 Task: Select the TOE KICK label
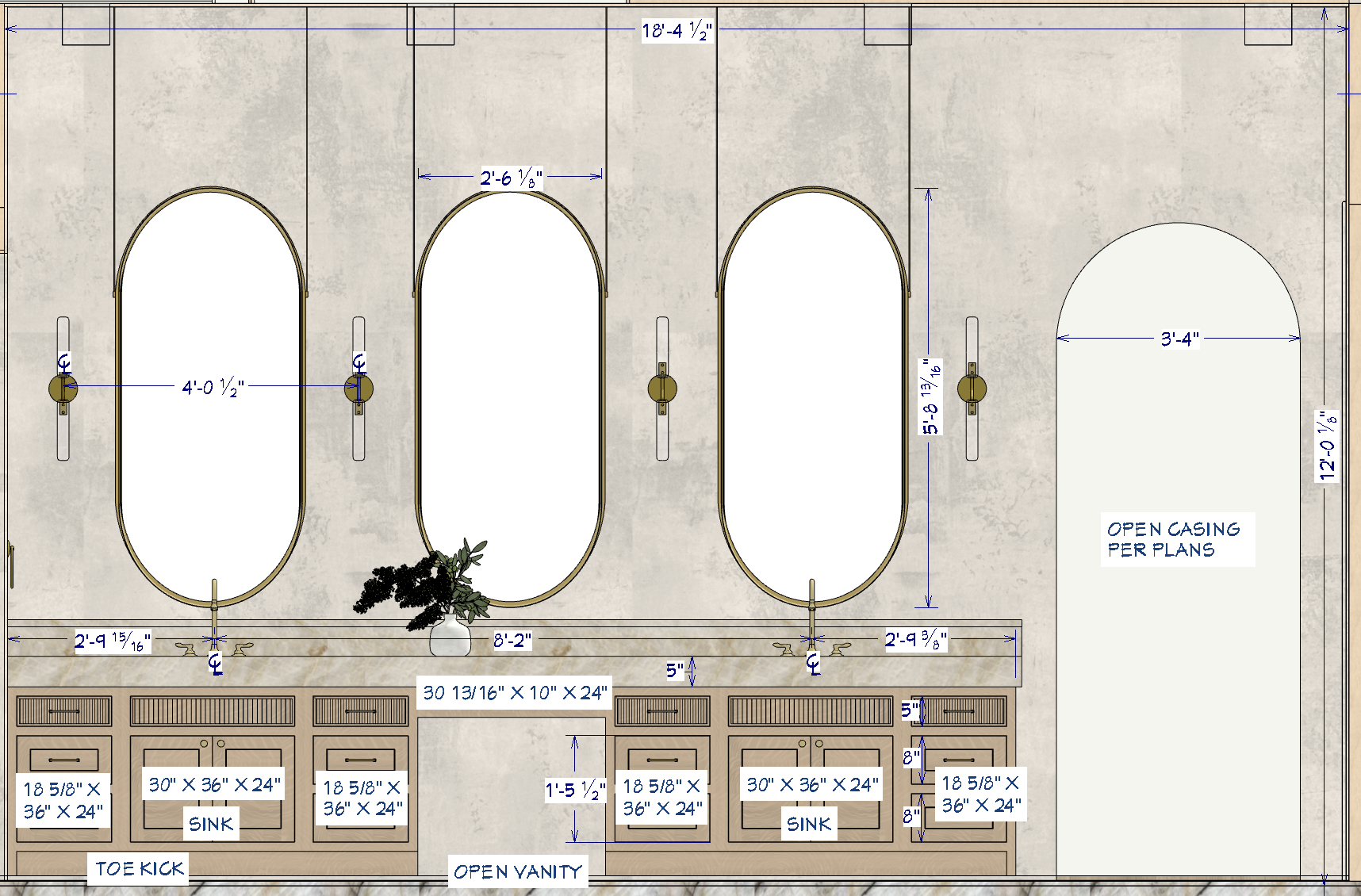click(139, 868)
